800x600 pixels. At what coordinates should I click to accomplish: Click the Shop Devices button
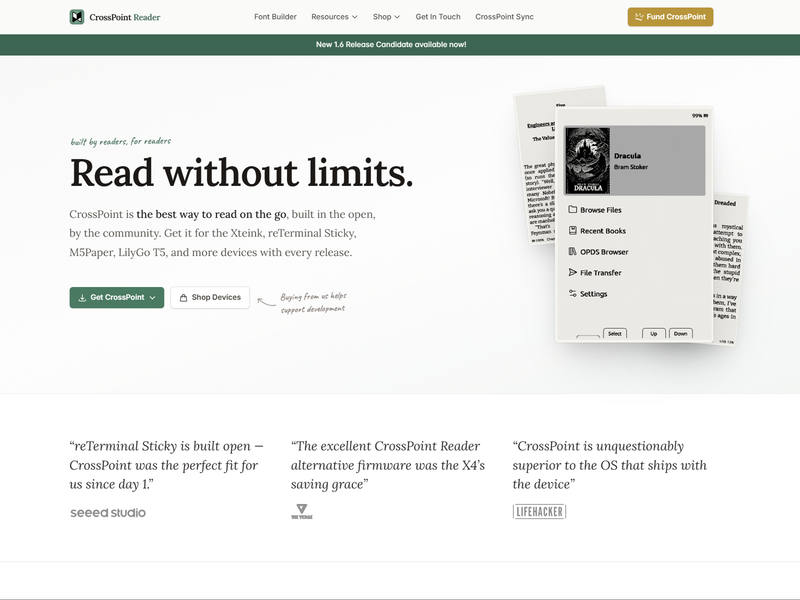[210, 297]
